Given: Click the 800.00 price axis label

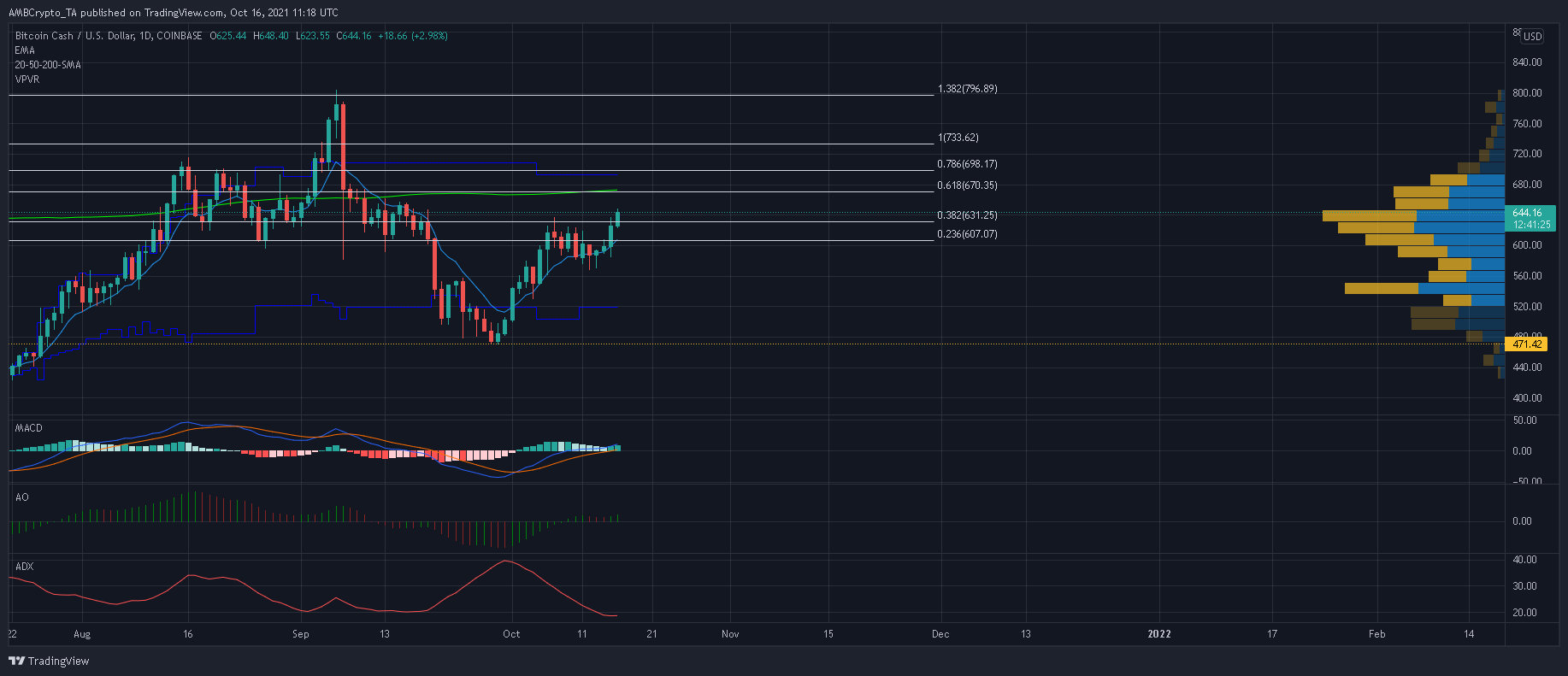Looking at the screenshot, I should (x=1527, y=93).
